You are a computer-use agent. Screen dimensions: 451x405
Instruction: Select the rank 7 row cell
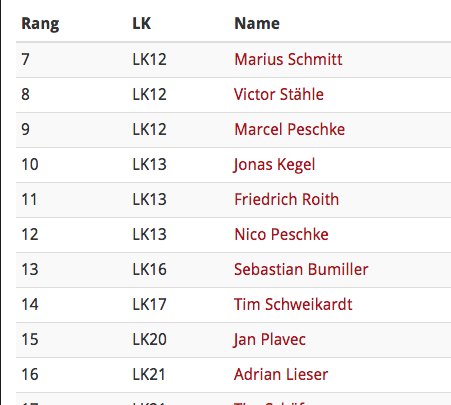click(26, 60)
